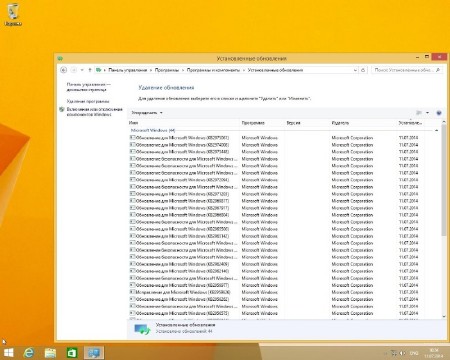Click 'Установленные обновления' breadcrumb
Viewport: 450px width, 360px height.
coord(275,70)
